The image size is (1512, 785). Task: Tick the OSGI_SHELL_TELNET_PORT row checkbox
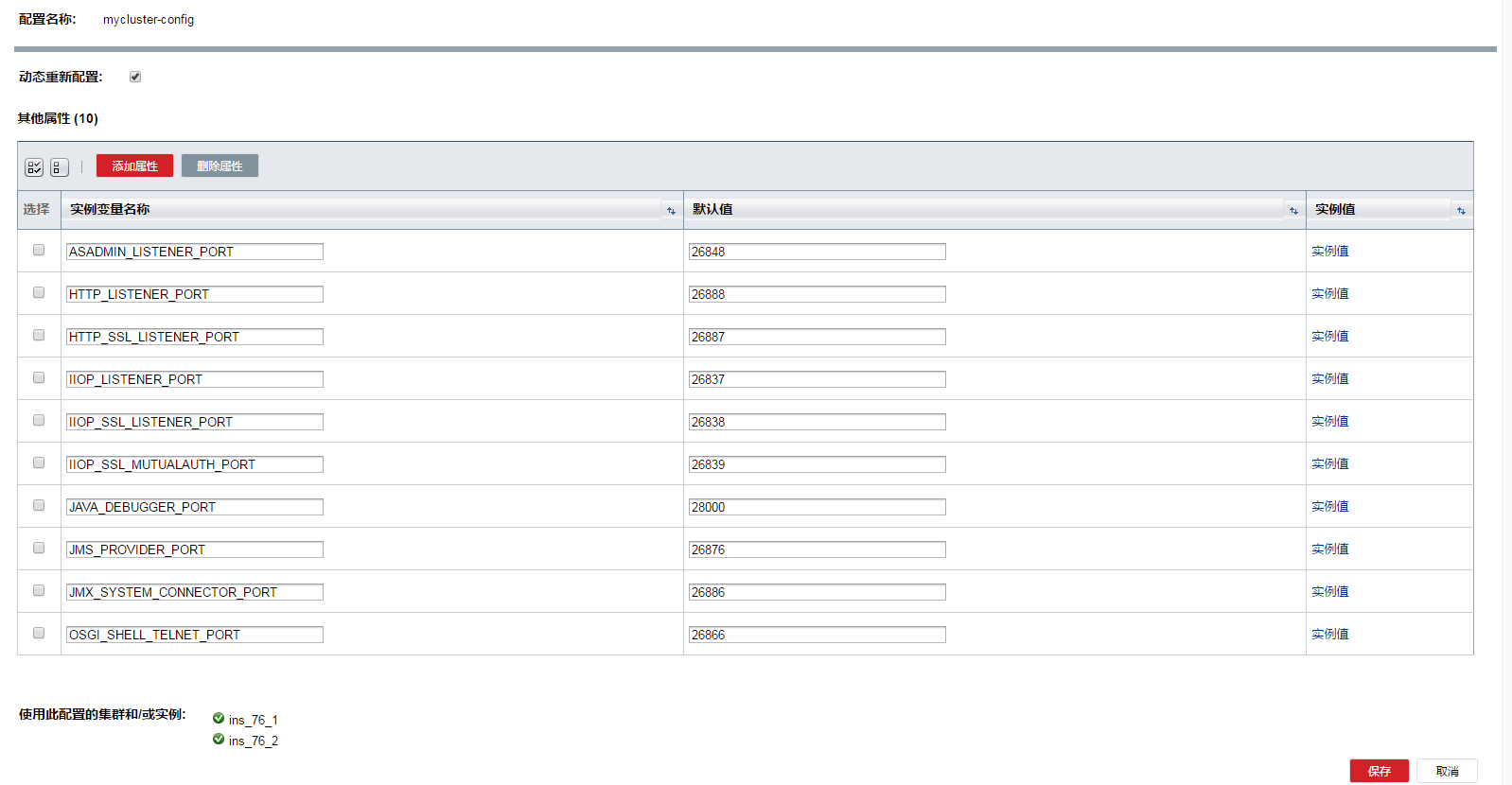coord(39,634)
